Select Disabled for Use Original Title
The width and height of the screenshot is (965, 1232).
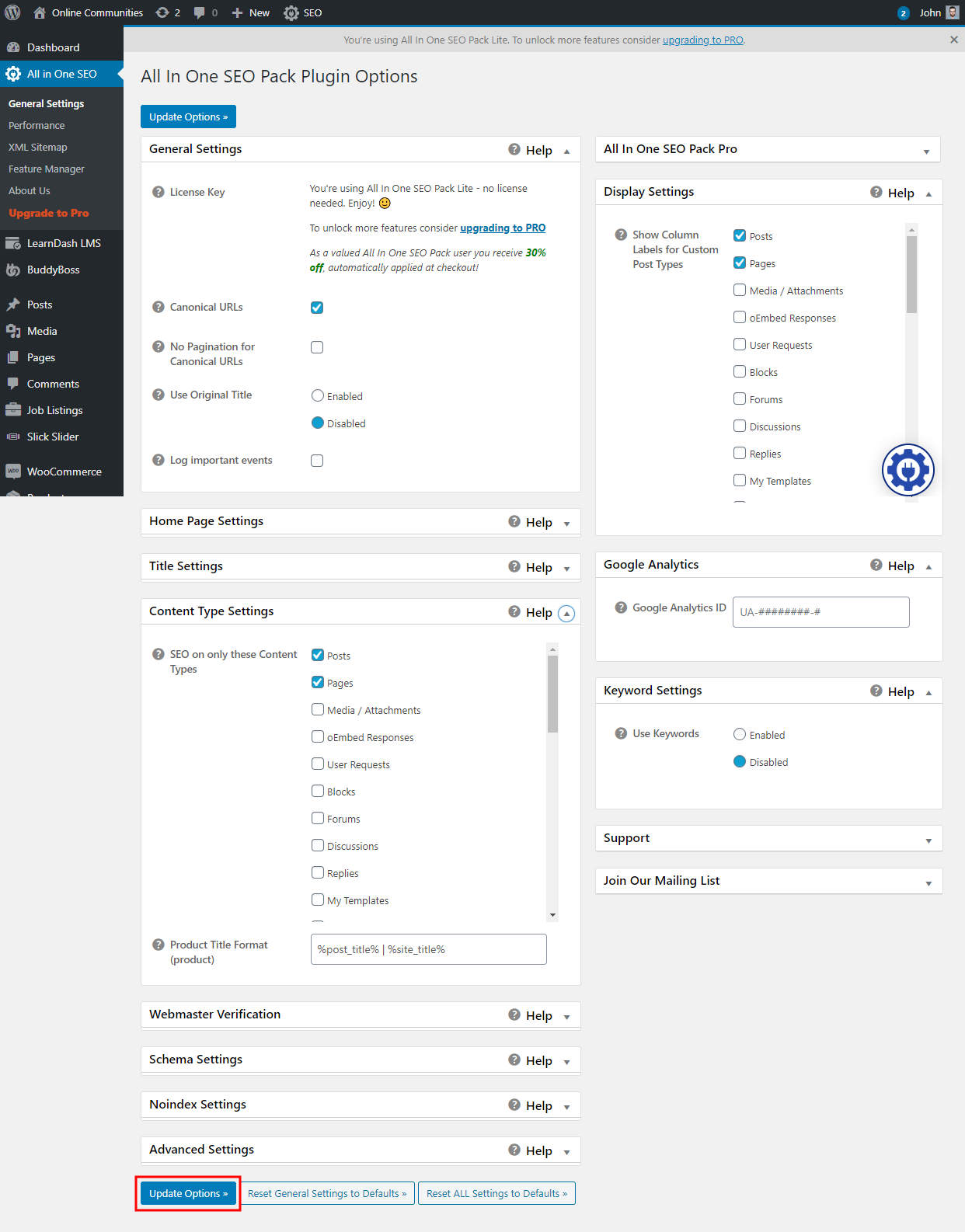tap(318, 423)
